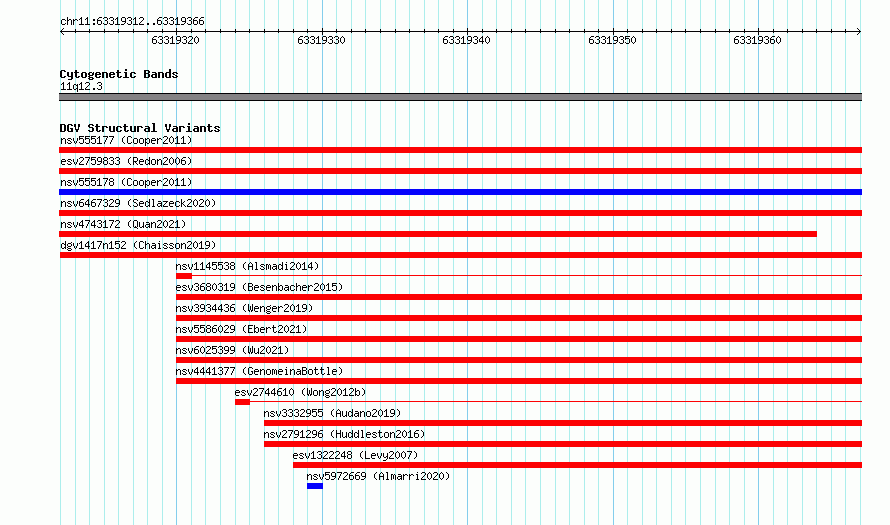Click the small red block under esv2744610
The width and height of the screenshot is (890, 525).
tap(242, 402)
